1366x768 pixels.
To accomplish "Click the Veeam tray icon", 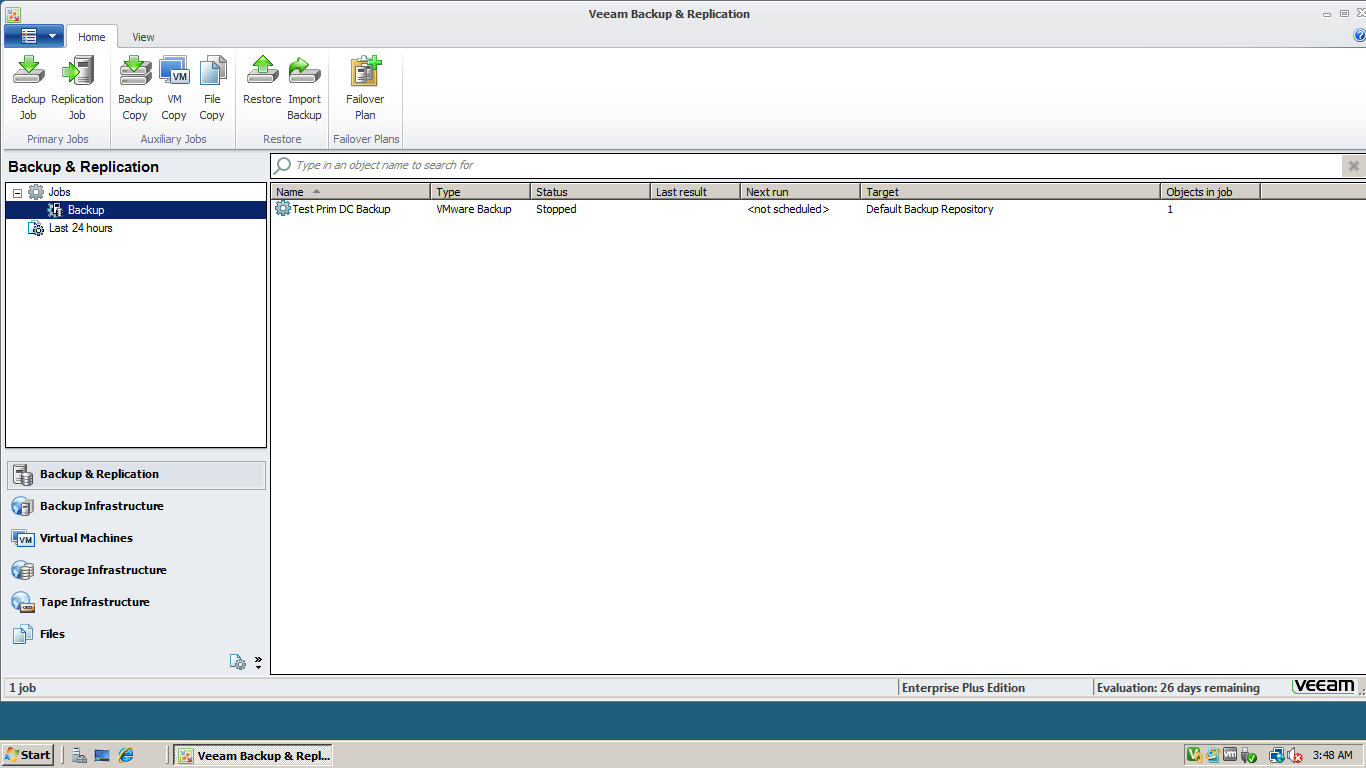I will (x=1194, y=755).
